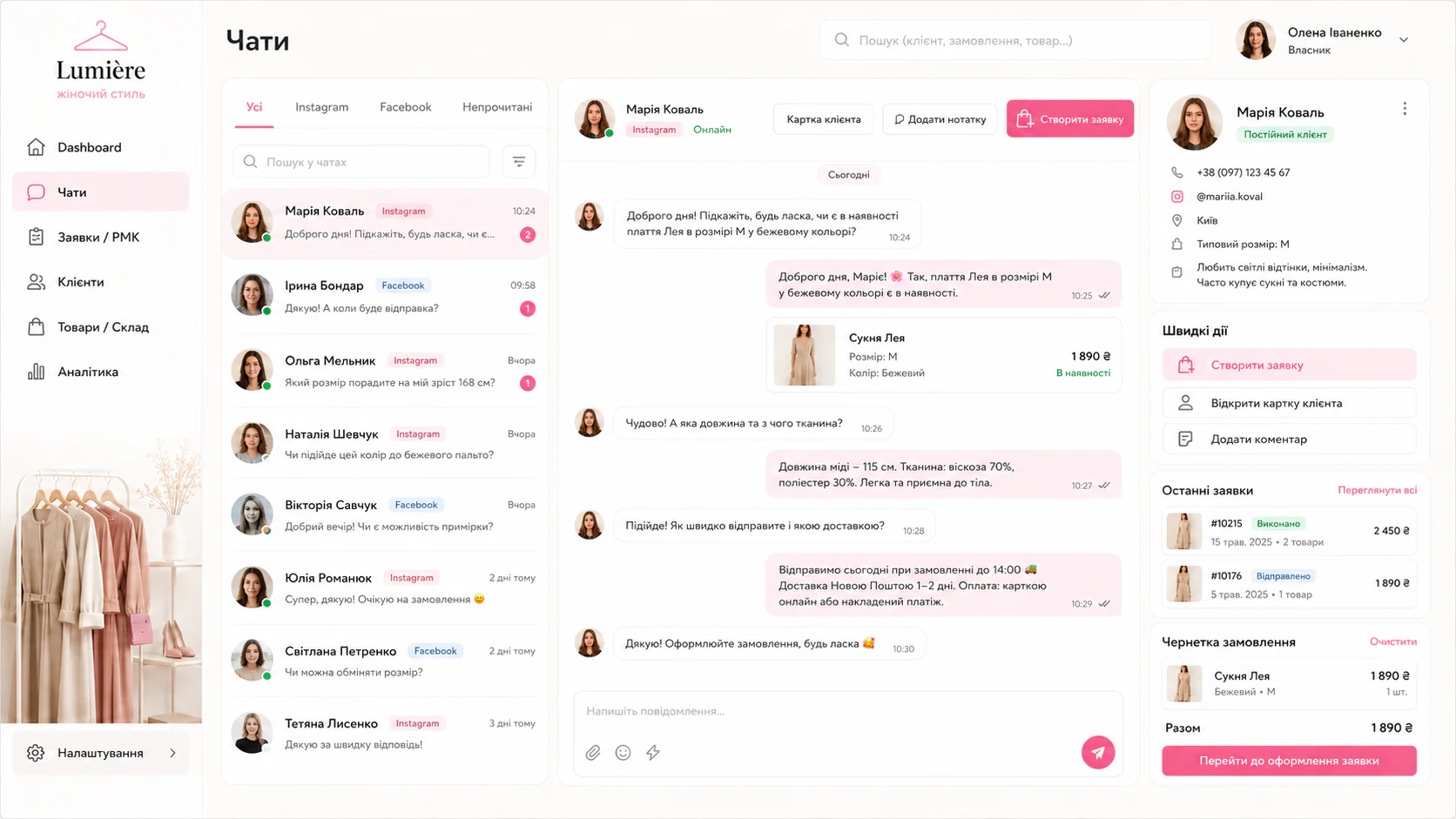Image resolution: width=1456 pixels, height=819 pixels.
Task: Click the paperclip attachment icon
Action: tap(593, 753)
